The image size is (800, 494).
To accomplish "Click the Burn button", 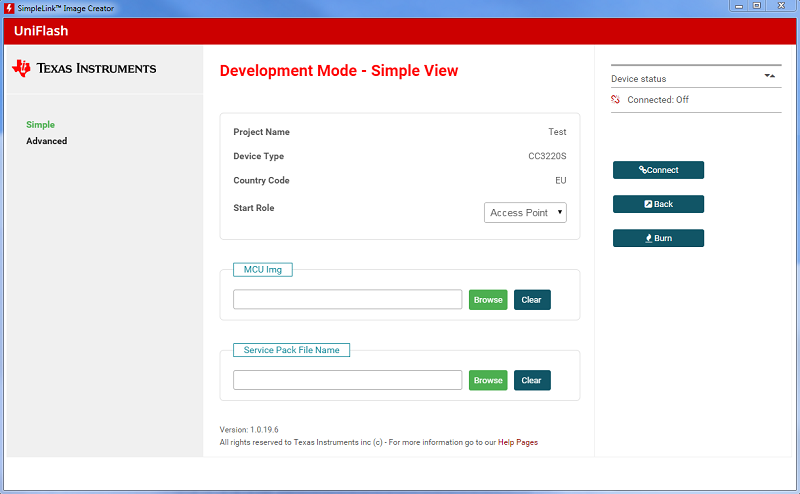I will tap(658, 238).
